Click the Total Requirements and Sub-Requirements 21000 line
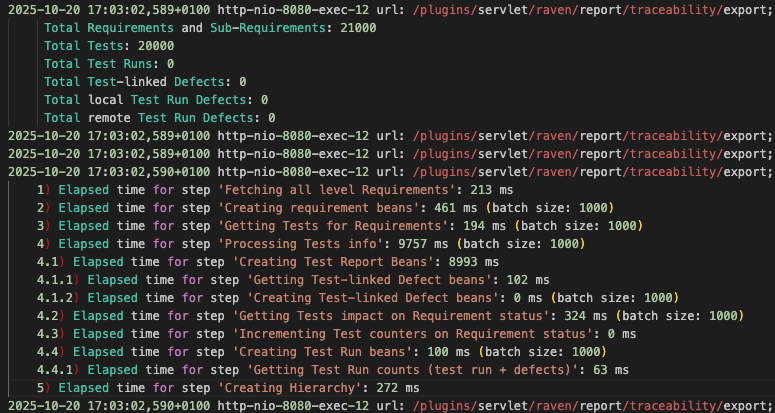Viewport: 775px width, 413px height. (x=210, y=28)
